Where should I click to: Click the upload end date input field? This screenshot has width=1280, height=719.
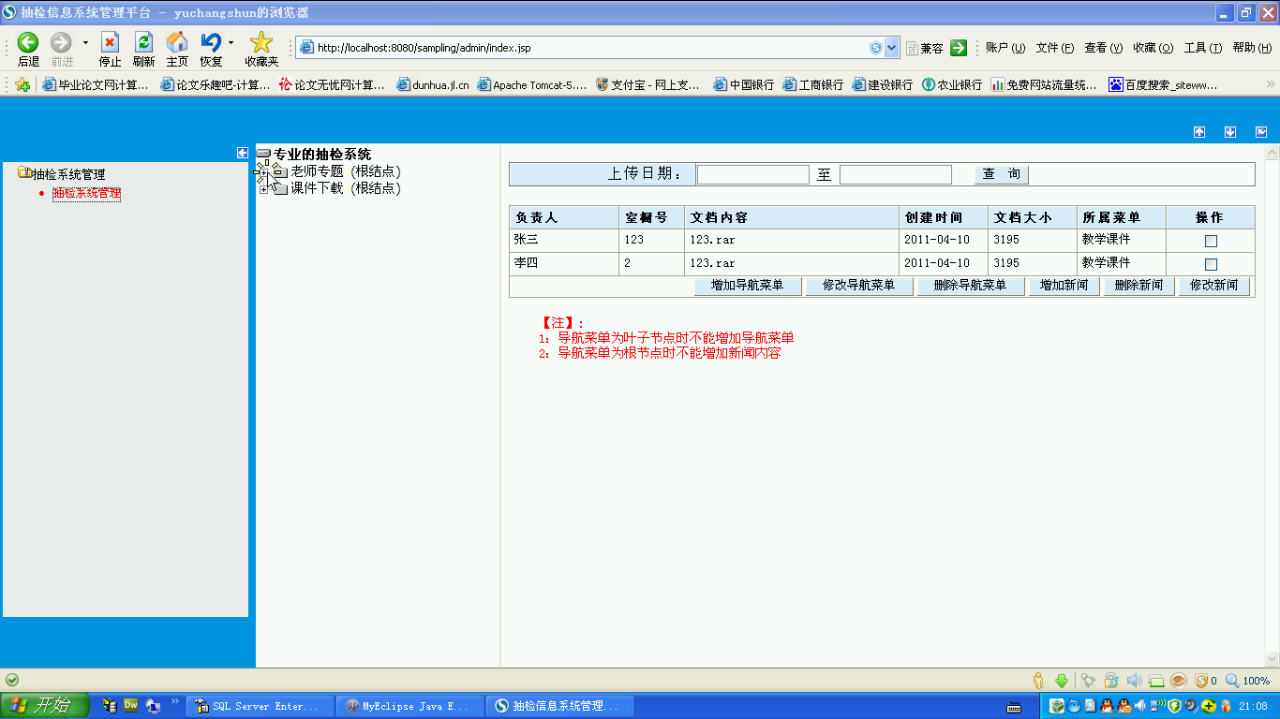pos(896,175)
